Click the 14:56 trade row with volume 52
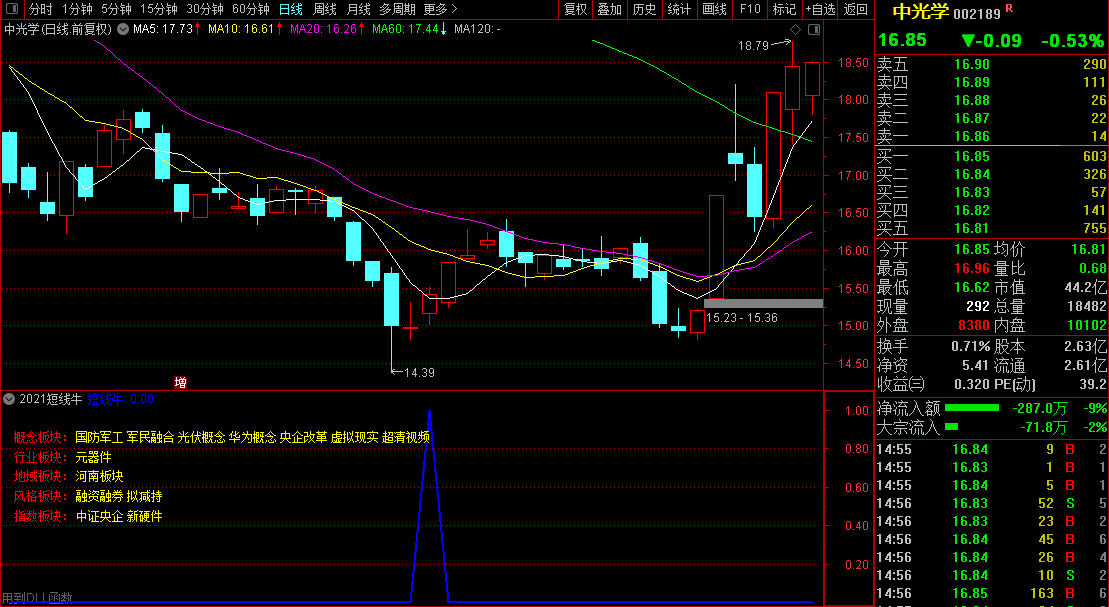Viewport: 1109px width, 607px height. click(992, 503)
